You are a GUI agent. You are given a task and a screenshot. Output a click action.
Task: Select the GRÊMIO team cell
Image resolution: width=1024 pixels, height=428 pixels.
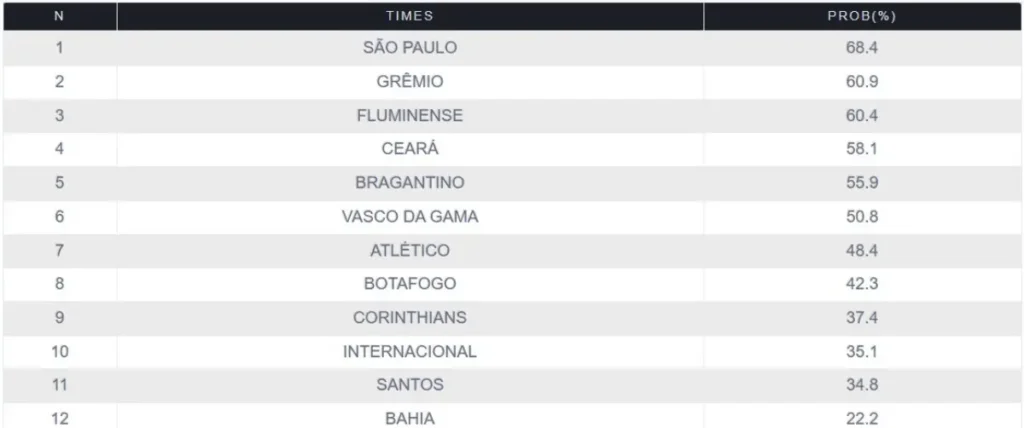(409, 81)
